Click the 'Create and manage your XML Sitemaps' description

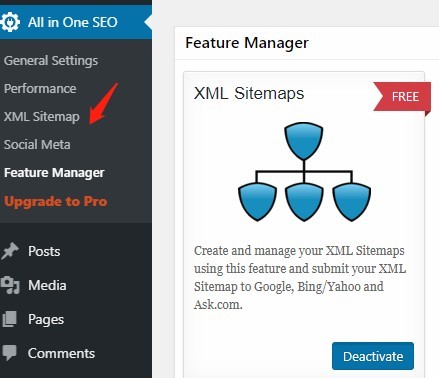point(300,277)
